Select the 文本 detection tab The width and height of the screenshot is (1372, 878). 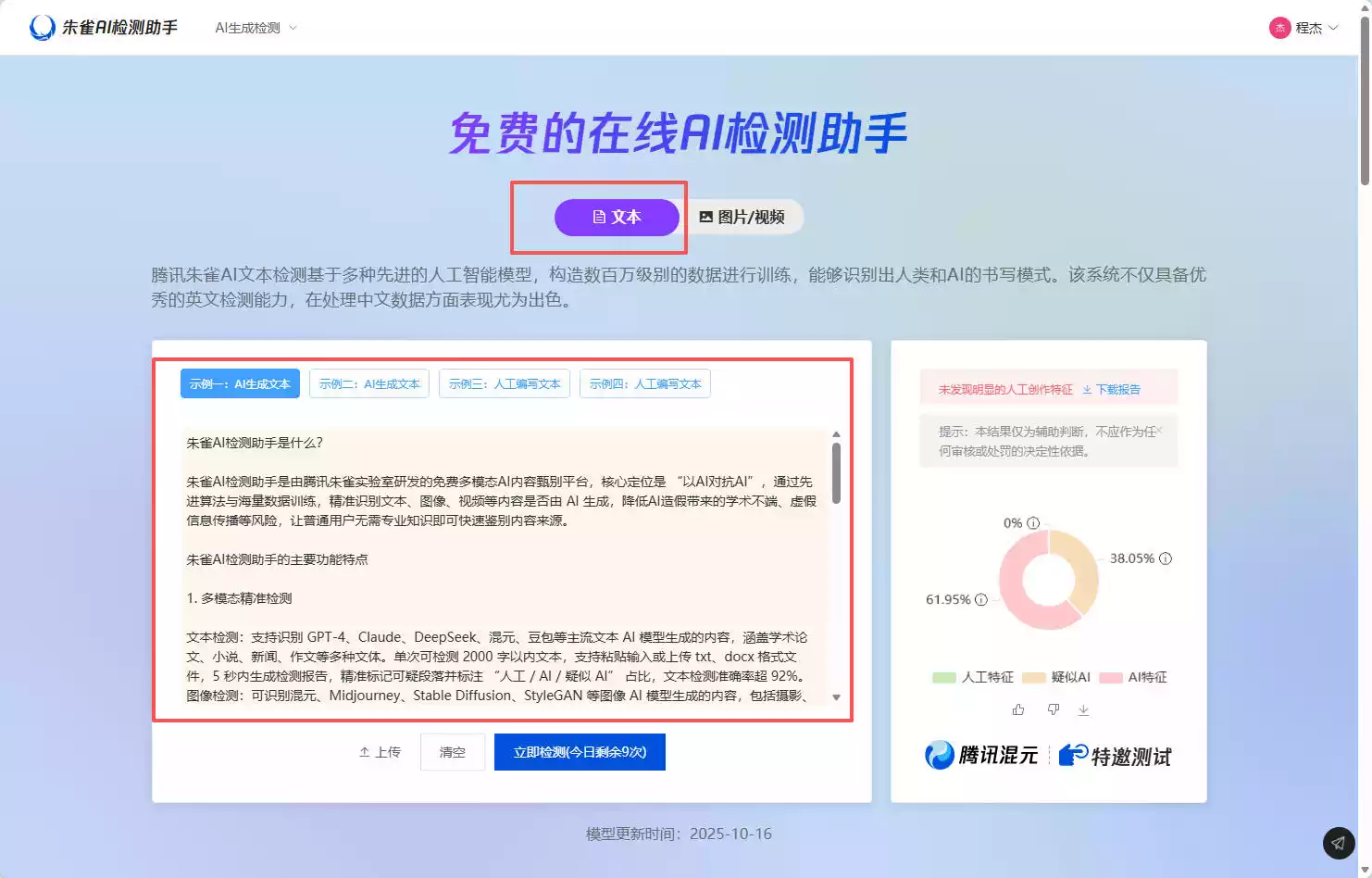(617, 217)
